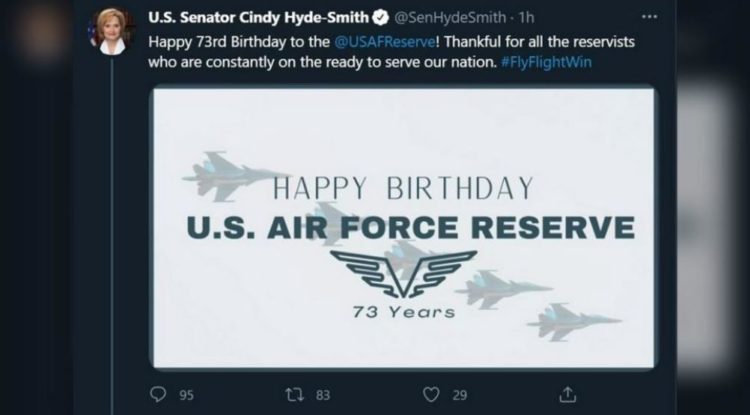Open Cindy Hyde-Smith's profile avatar
Screen dimensions: 750x415
(111, 31)
